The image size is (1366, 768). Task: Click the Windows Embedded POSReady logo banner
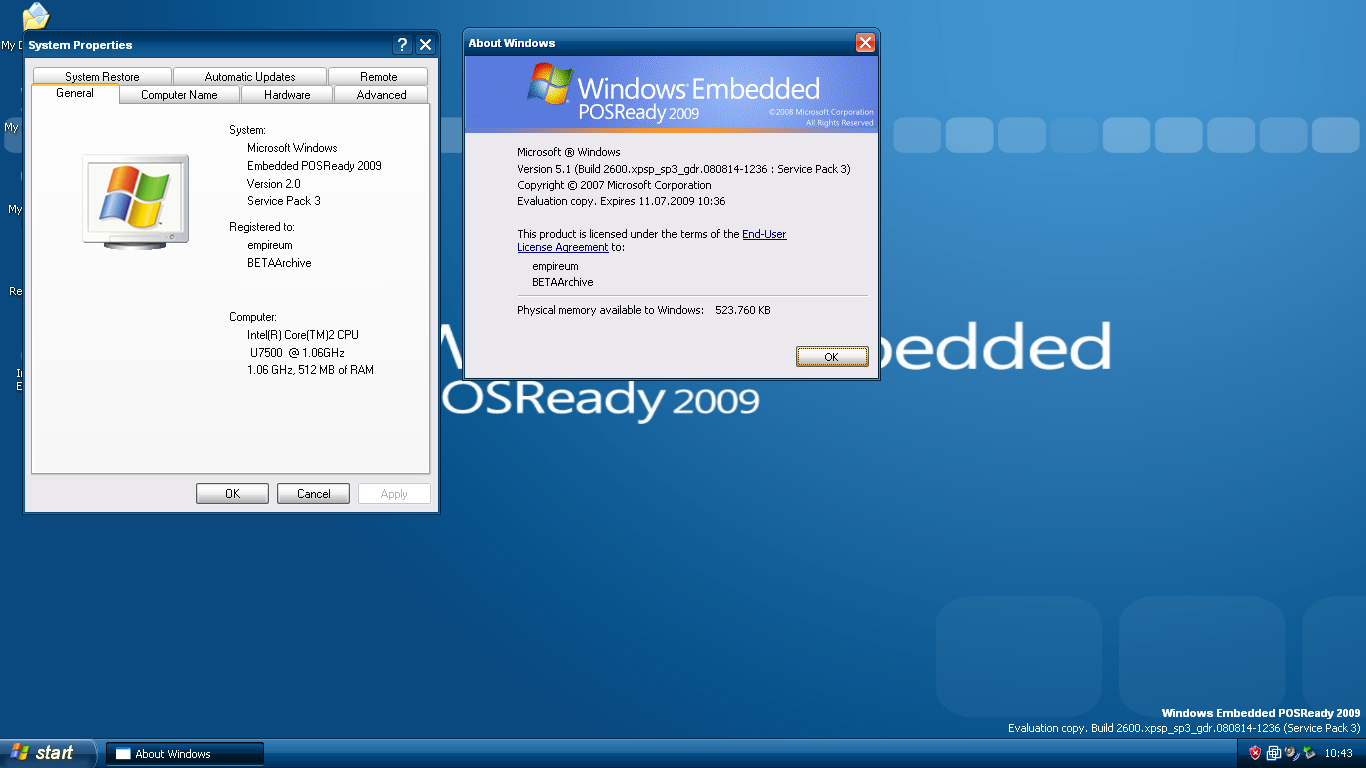(x=670, y=92)
